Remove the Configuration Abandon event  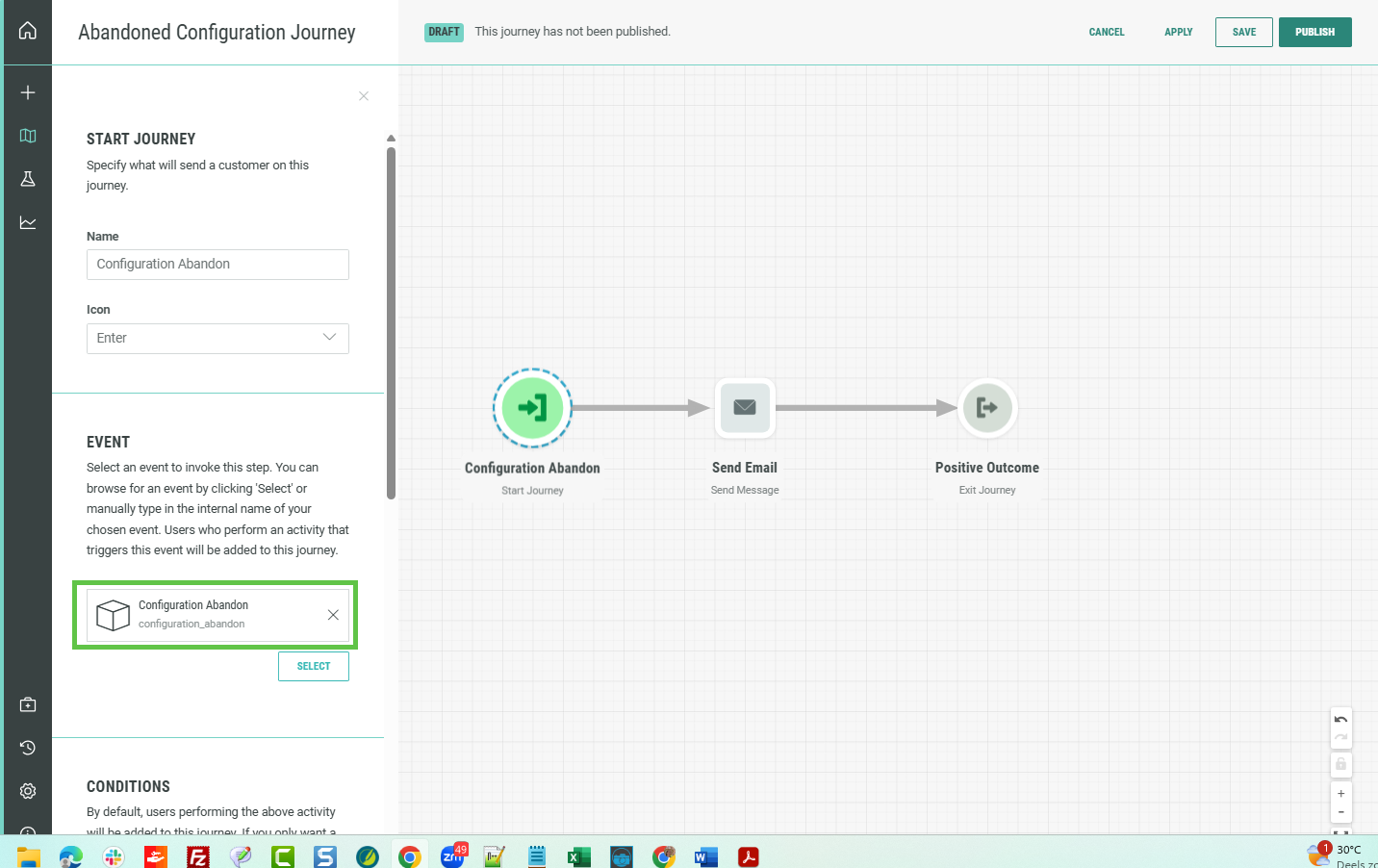point(333,615)
